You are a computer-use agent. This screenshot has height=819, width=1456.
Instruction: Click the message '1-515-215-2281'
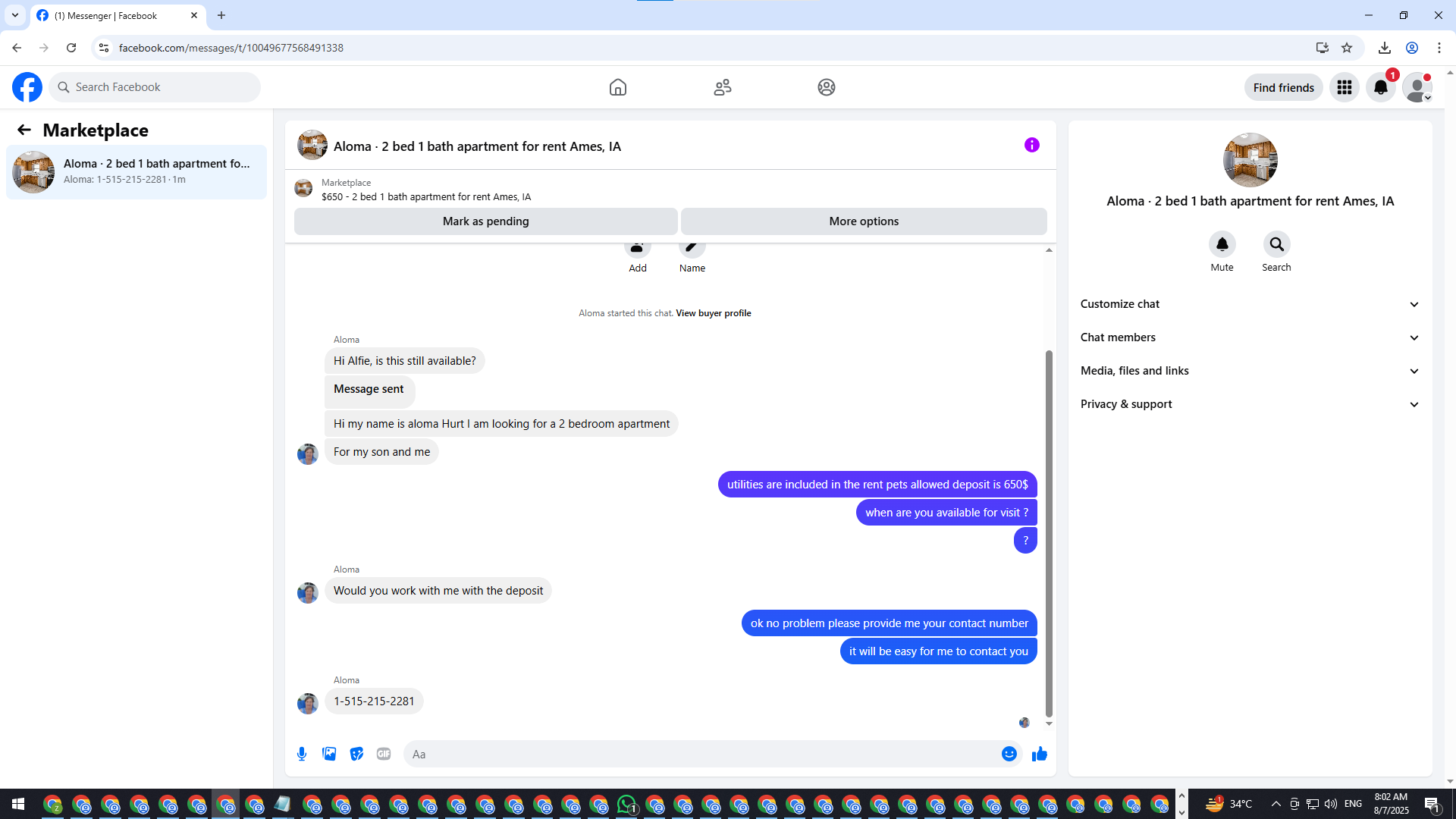pos(374,701)
